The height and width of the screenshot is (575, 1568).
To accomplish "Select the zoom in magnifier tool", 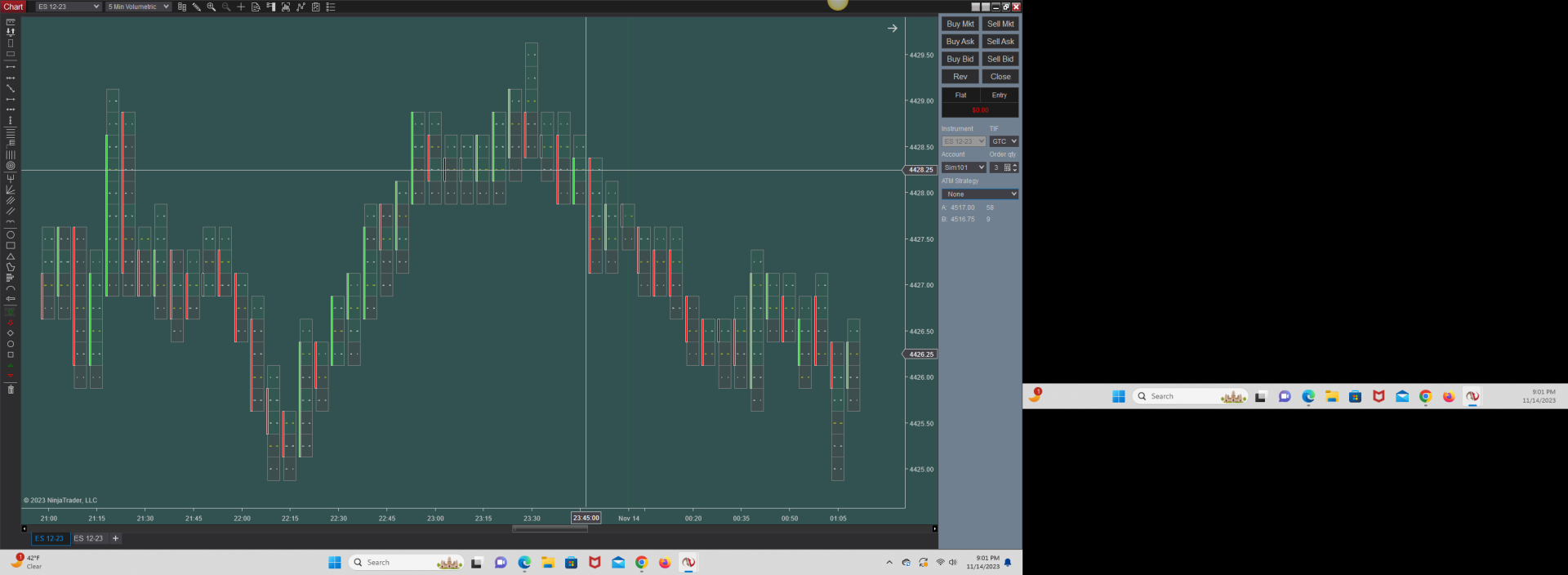I will tap(211, 7).
